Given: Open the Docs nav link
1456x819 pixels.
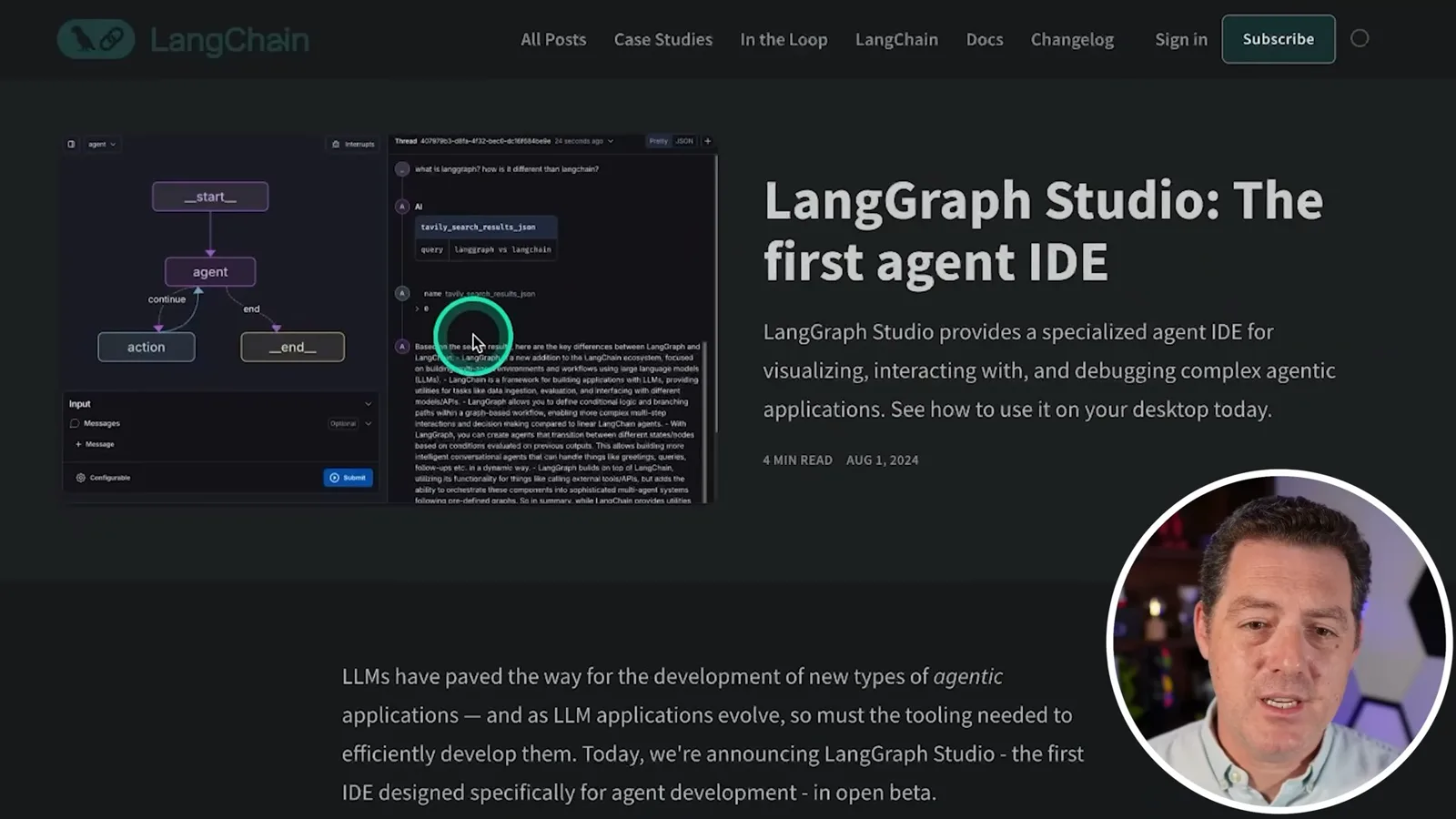Looking at the screenshot, I should [985, 39].
